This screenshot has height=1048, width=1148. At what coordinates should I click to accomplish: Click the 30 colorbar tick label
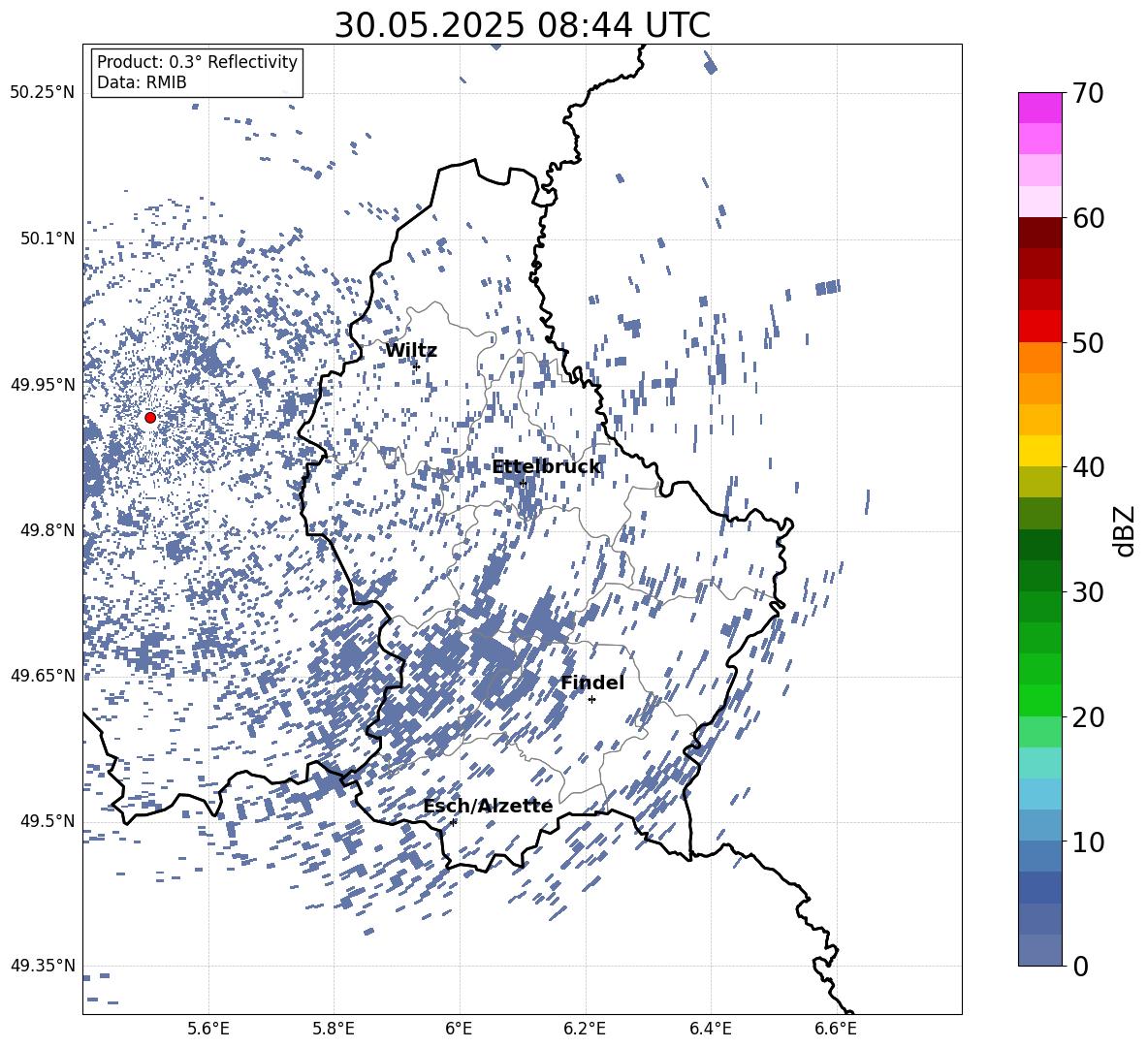pos(1088,591)
